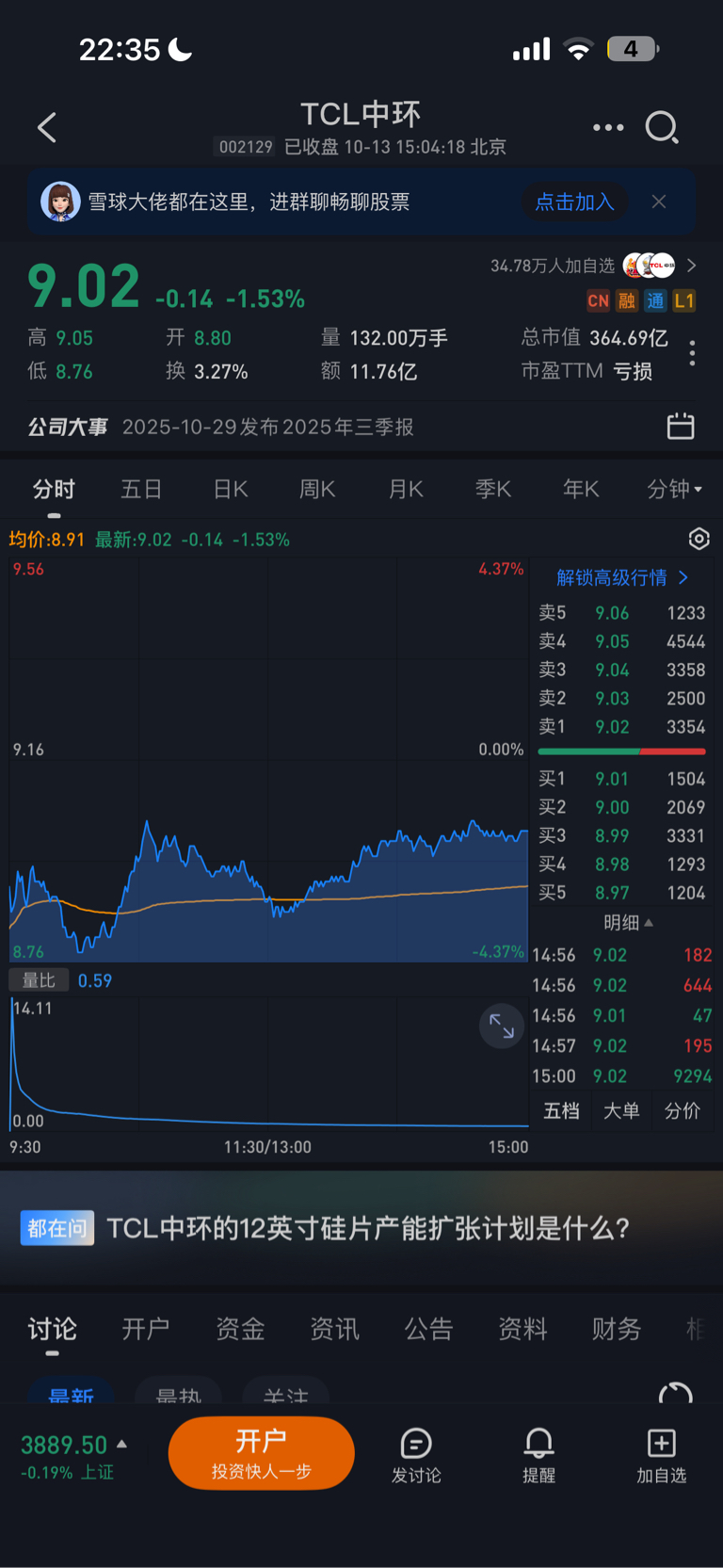The width and height of the screenshot is (723, 1568).
Task: Open the company events calendar icon
Action: click(681, 427)
